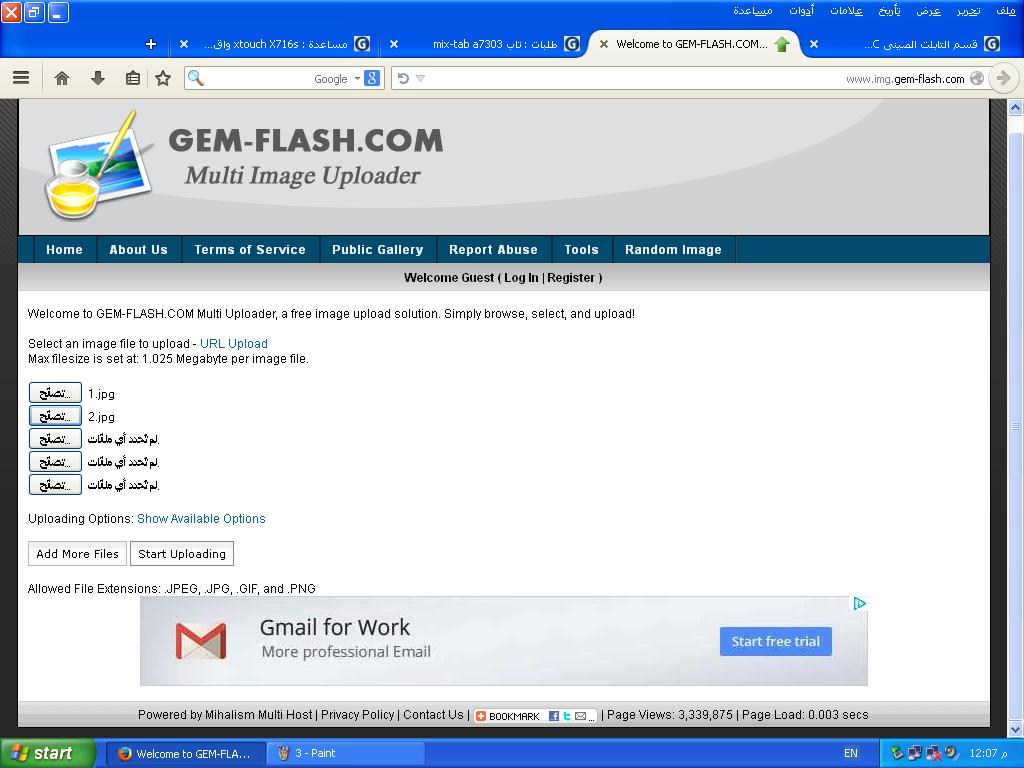The image size is (1024, 768).
Task: Select the Welcome to GEM-FLASH.COM tab
Action: coord(696,44)
